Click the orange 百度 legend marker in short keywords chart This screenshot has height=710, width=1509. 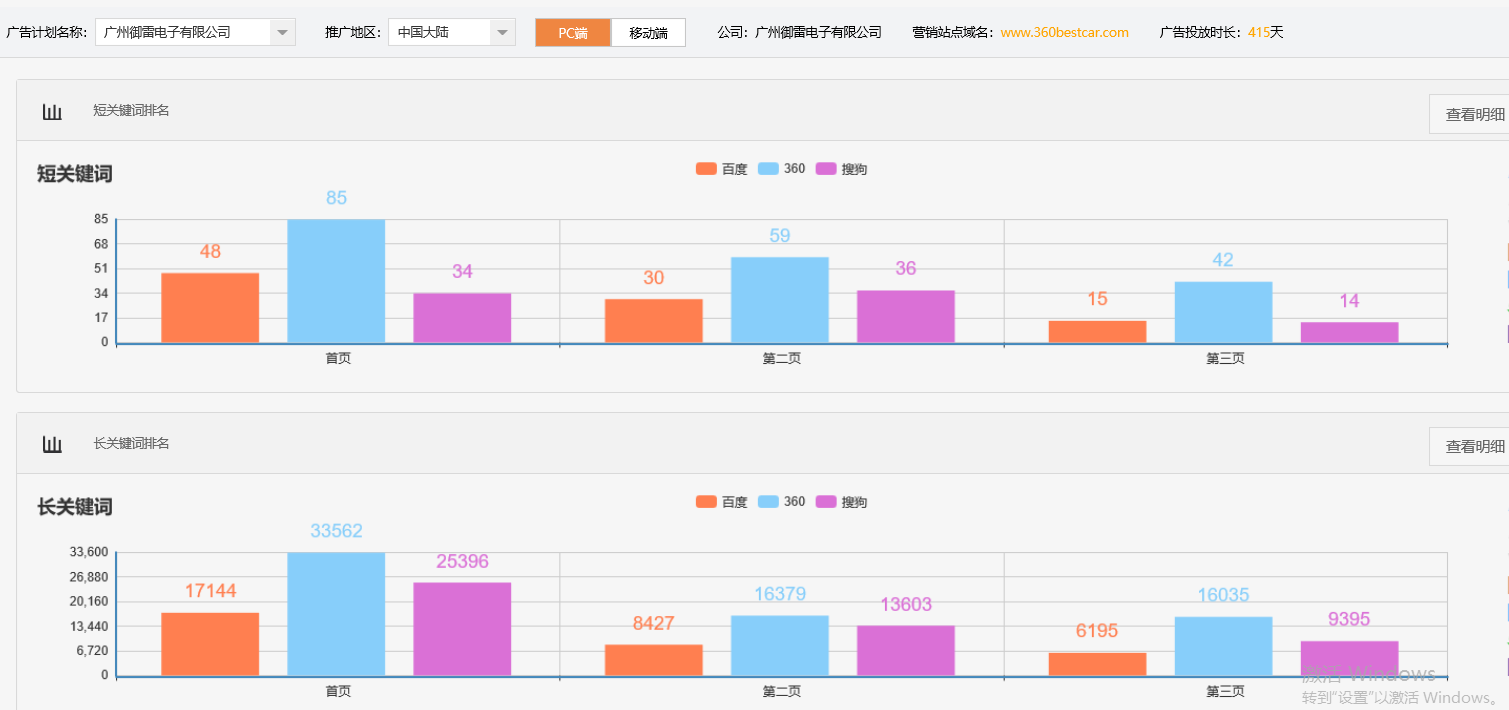point(706,168)
